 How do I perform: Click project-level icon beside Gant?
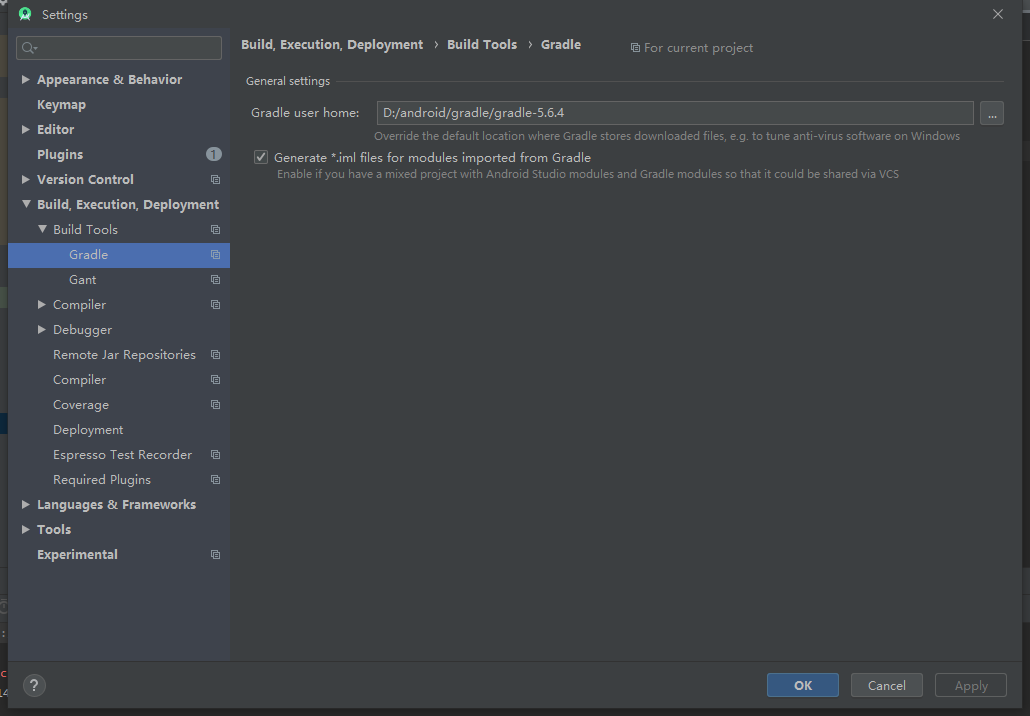(x=215, y=279)
